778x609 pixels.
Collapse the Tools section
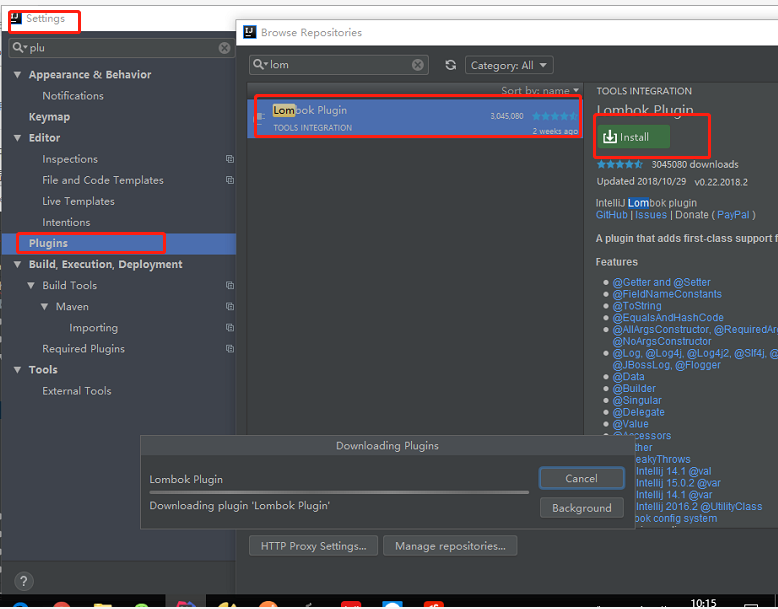(x=18, y=370)
